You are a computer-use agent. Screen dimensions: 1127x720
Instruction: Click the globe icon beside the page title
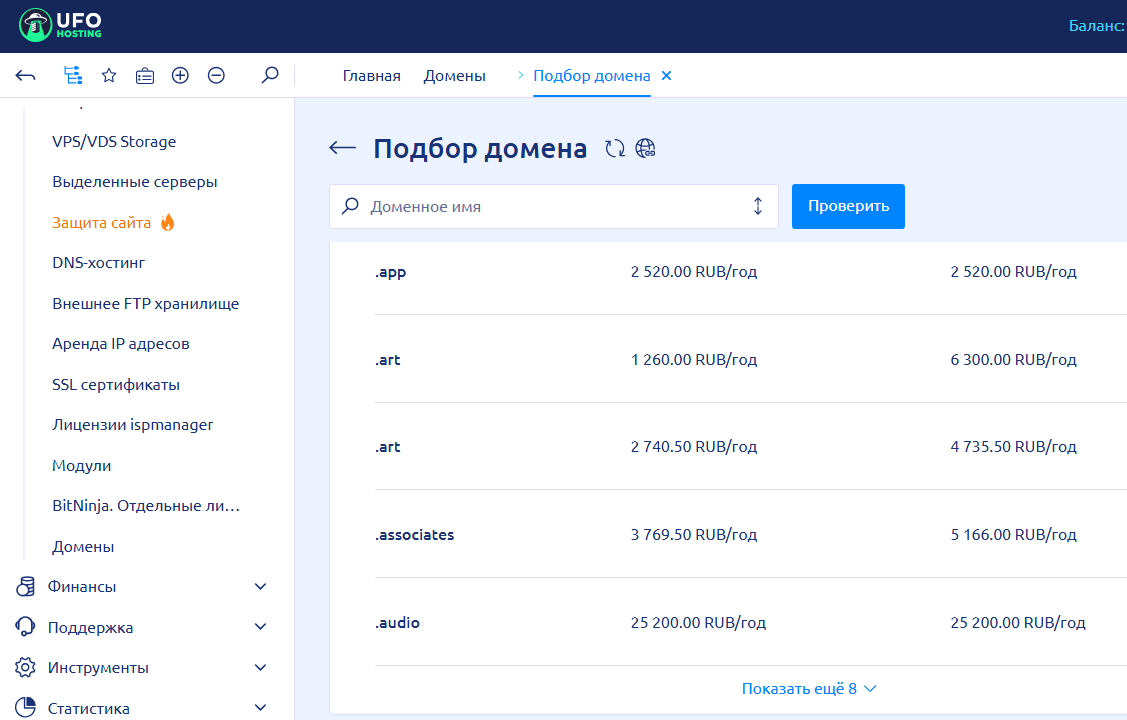click(x=645, y=149)
